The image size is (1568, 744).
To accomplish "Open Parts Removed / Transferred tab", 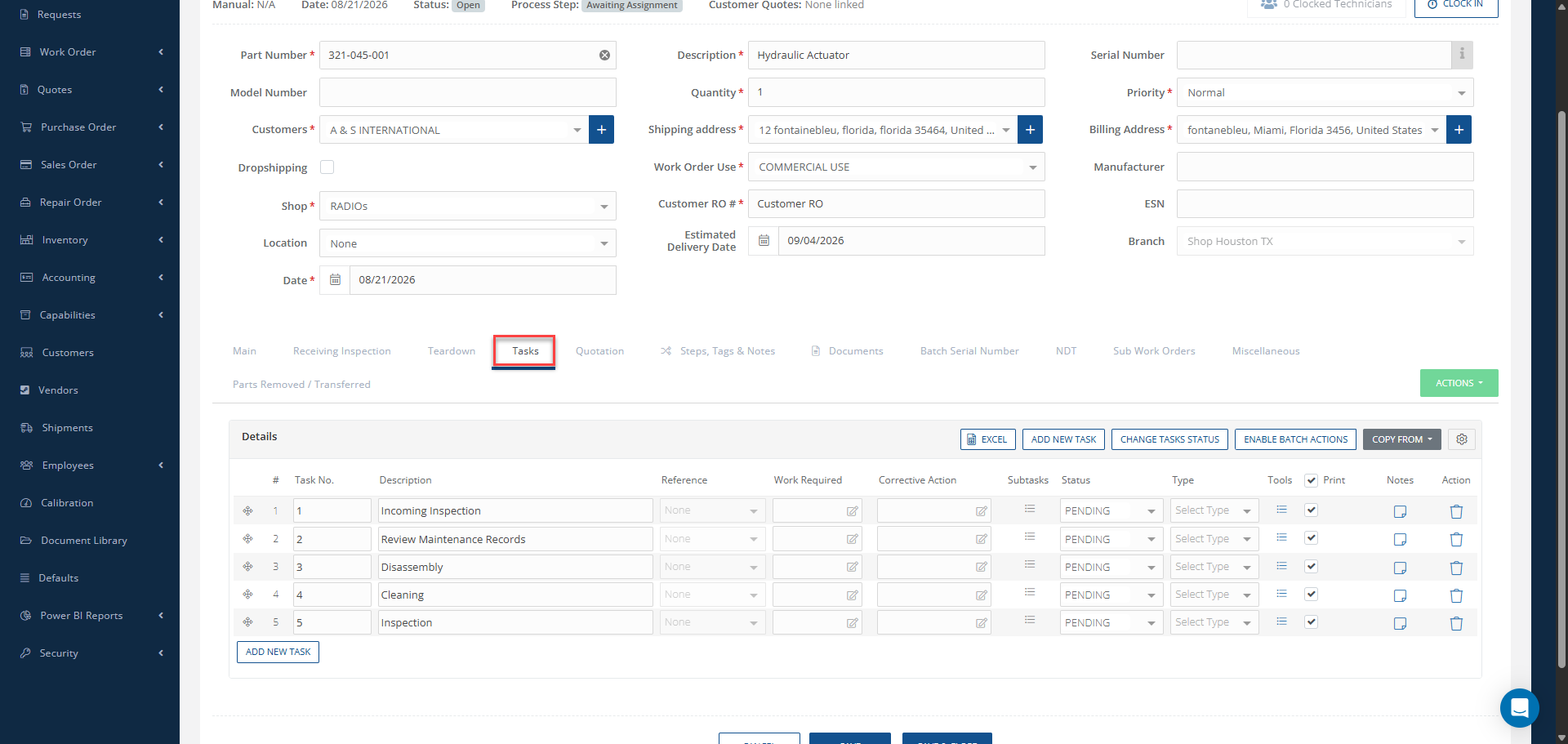I will coord(301,385).
